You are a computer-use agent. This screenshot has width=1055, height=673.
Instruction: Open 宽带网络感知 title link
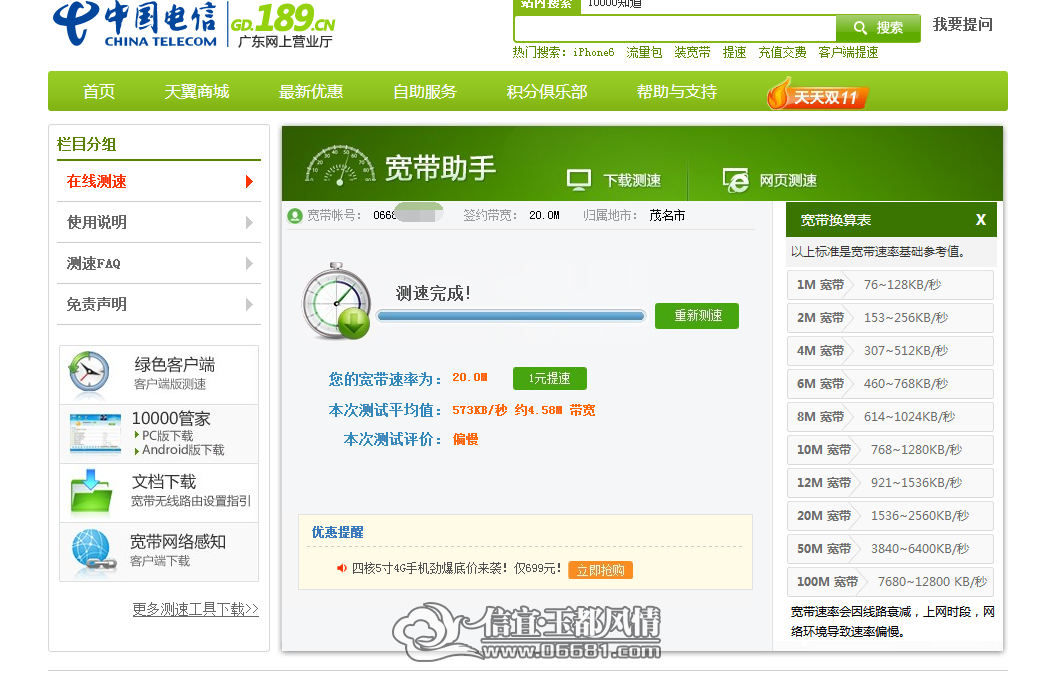click(178, 542)
